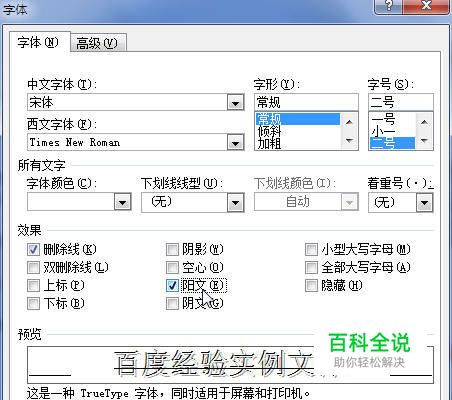Enable 小型大写字母(M) checkbox
Screen dimensions: 452x400
[x=311, y=249]
